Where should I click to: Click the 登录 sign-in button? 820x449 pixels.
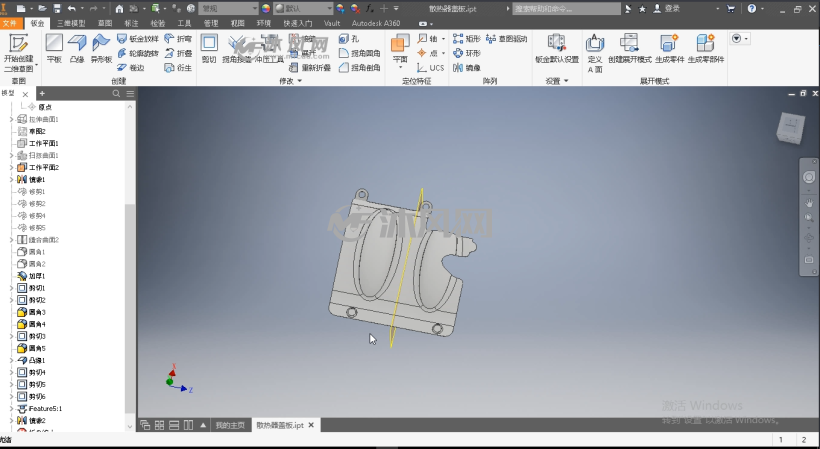[667, 8]
